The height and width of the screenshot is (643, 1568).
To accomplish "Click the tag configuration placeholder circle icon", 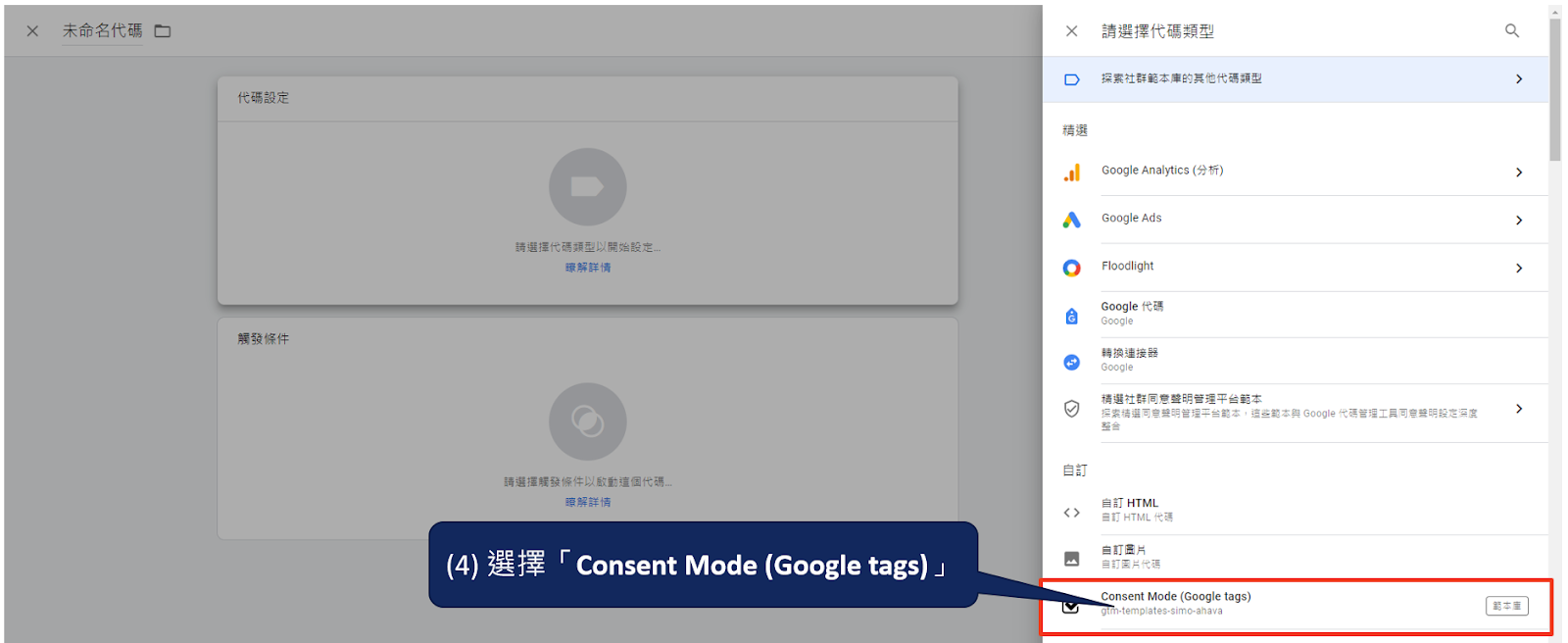I will point(587,186).
